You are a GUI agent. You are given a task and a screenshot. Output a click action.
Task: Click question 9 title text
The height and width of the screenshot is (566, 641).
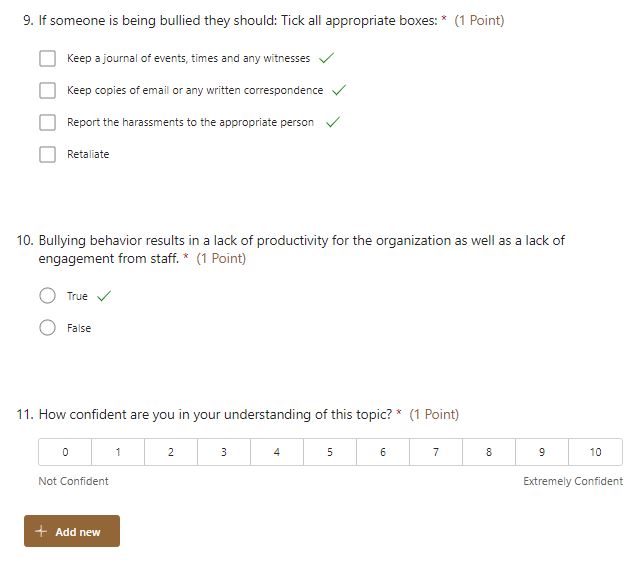[x=238, y=20]
